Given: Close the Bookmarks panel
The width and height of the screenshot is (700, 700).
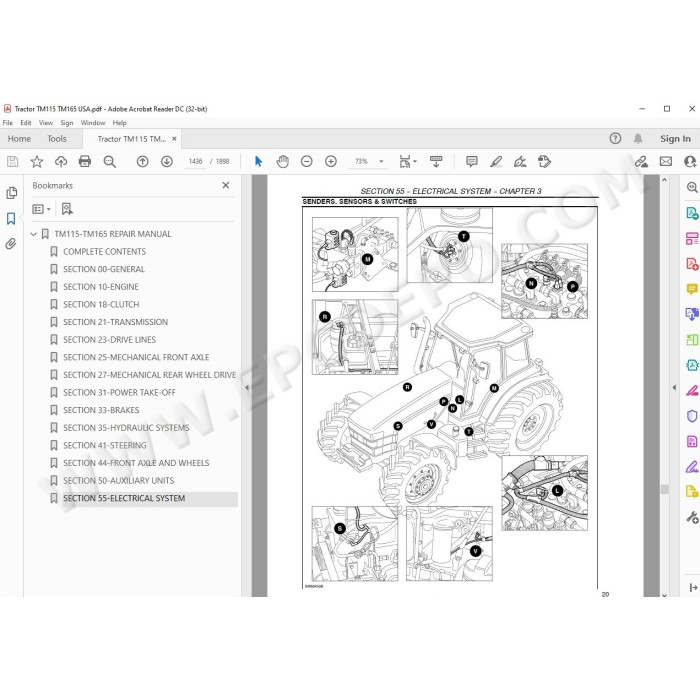Looking at the screenshot, I should pos(226,185).
